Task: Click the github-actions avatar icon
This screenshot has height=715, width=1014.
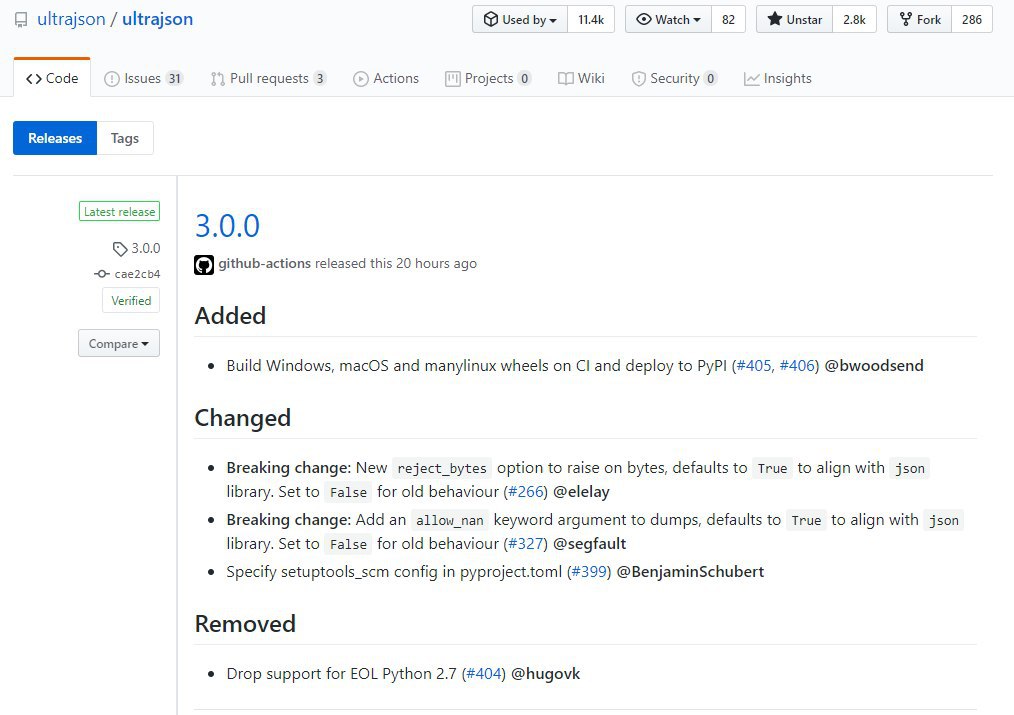Action: point(204,264)
